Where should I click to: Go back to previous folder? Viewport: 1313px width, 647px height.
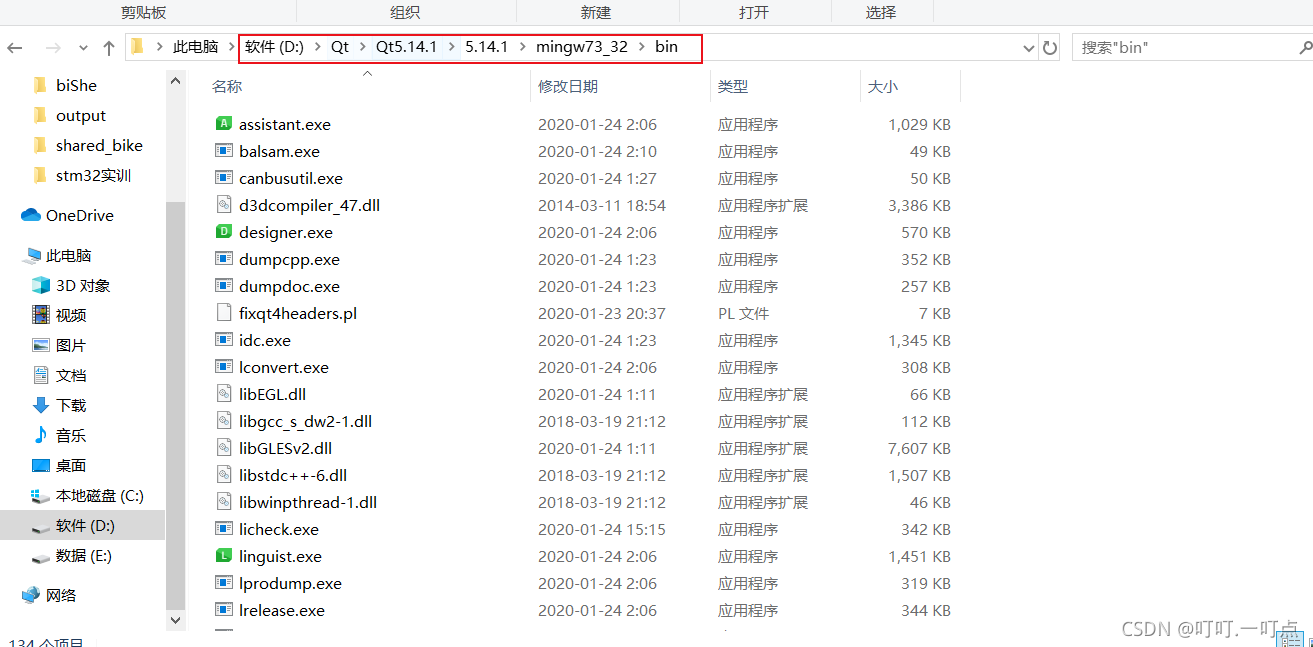click(x=15, y=47)
